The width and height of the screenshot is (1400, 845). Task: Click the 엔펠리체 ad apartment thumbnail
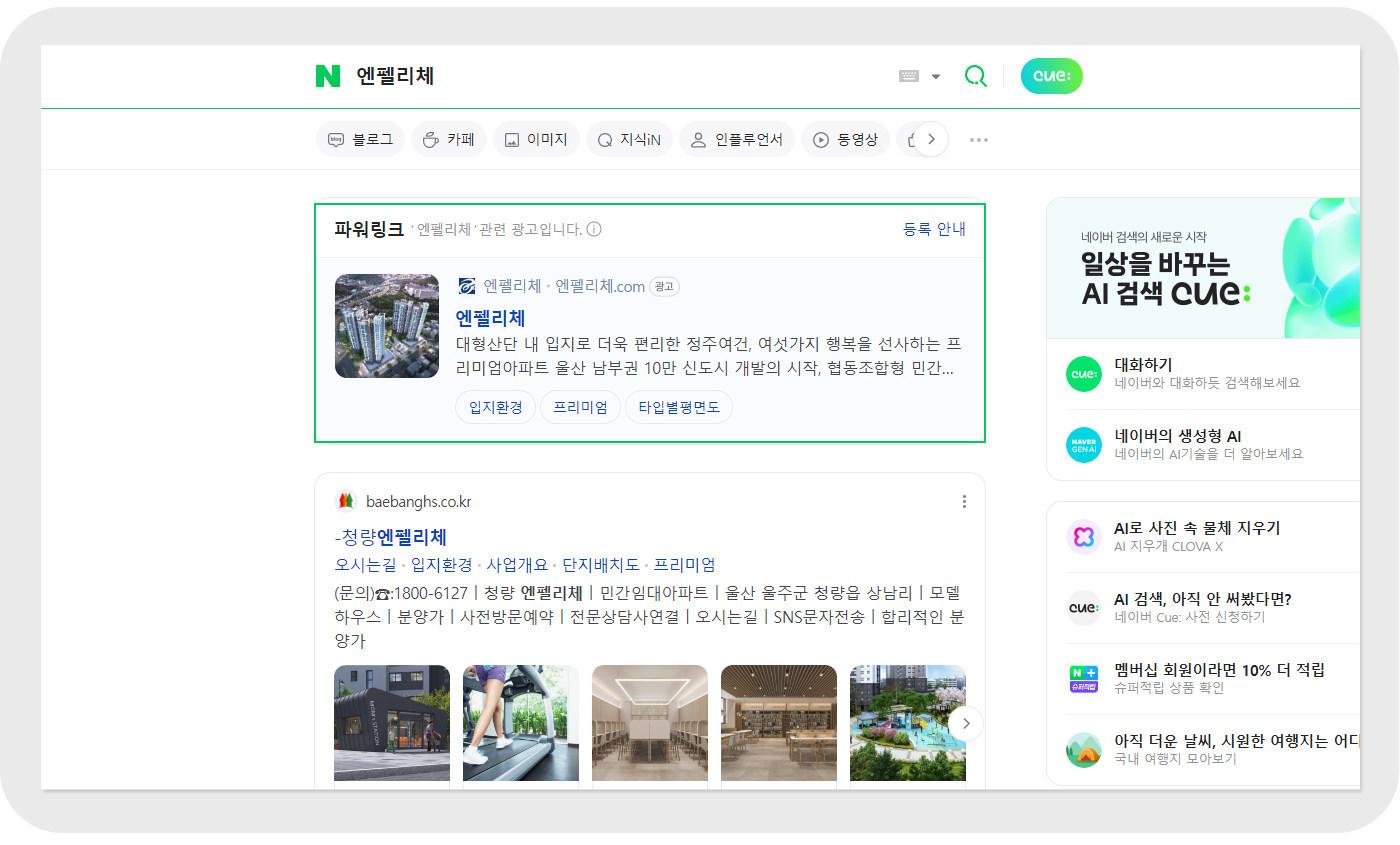[x=387, y=326]
